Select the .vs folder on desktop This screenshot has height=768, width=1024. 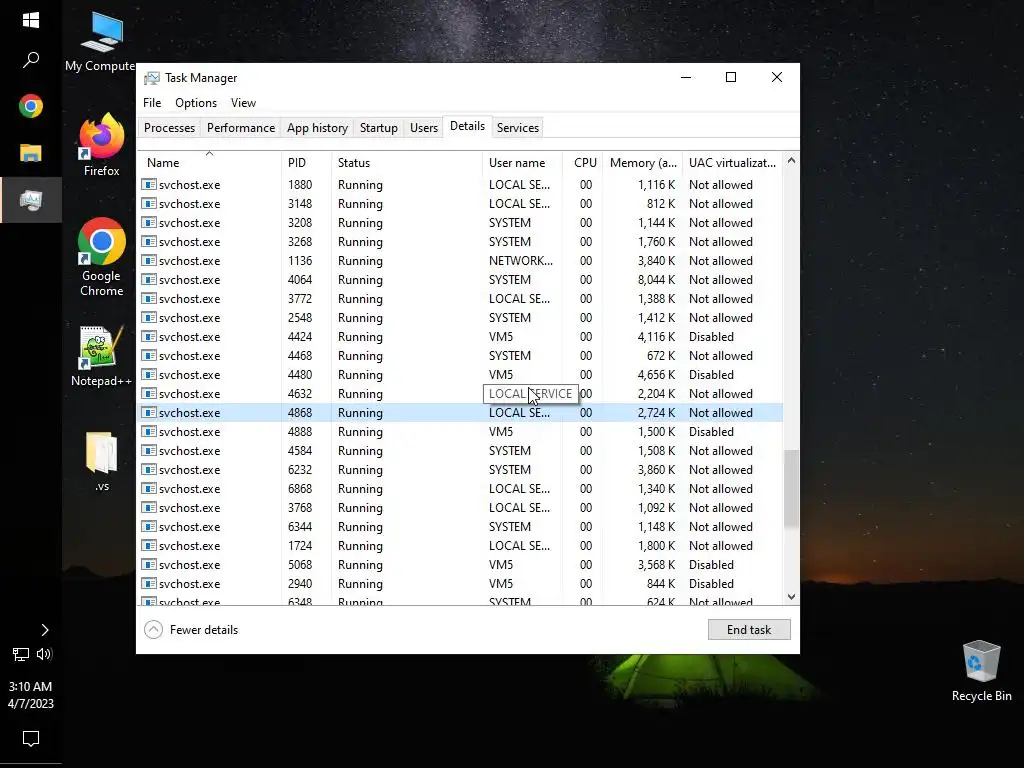pyautogui.click(x=101, y=461)
